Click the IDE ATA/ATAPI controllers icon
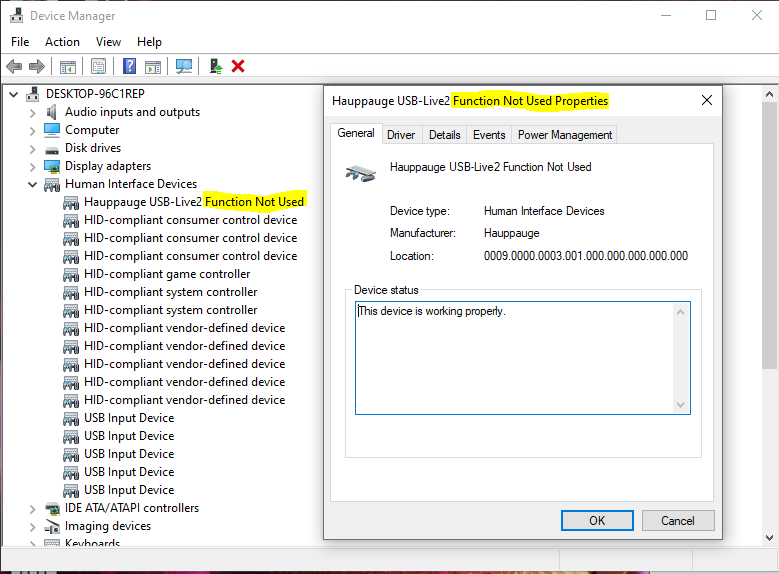The width and height of the screenshot is (779, 574). [x=52, y=508]
